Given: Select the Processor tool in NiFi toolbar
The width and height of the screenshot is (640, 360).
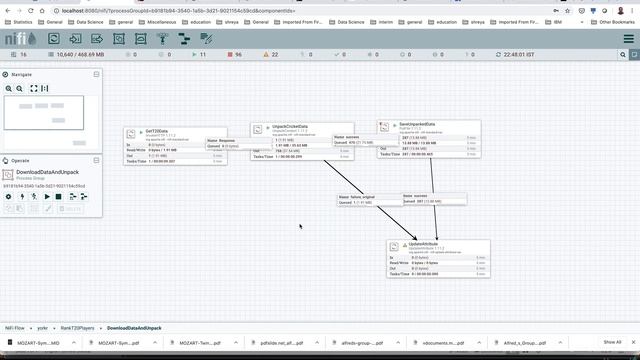Looking at the screenshot, I should point(54,39).
